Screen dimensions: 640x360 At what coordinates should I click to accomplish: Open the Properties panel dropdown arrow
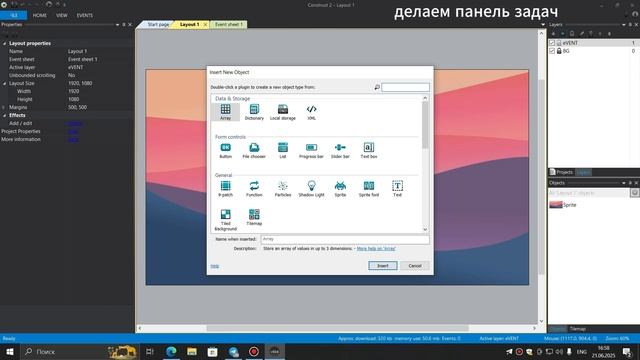[118, 24]
